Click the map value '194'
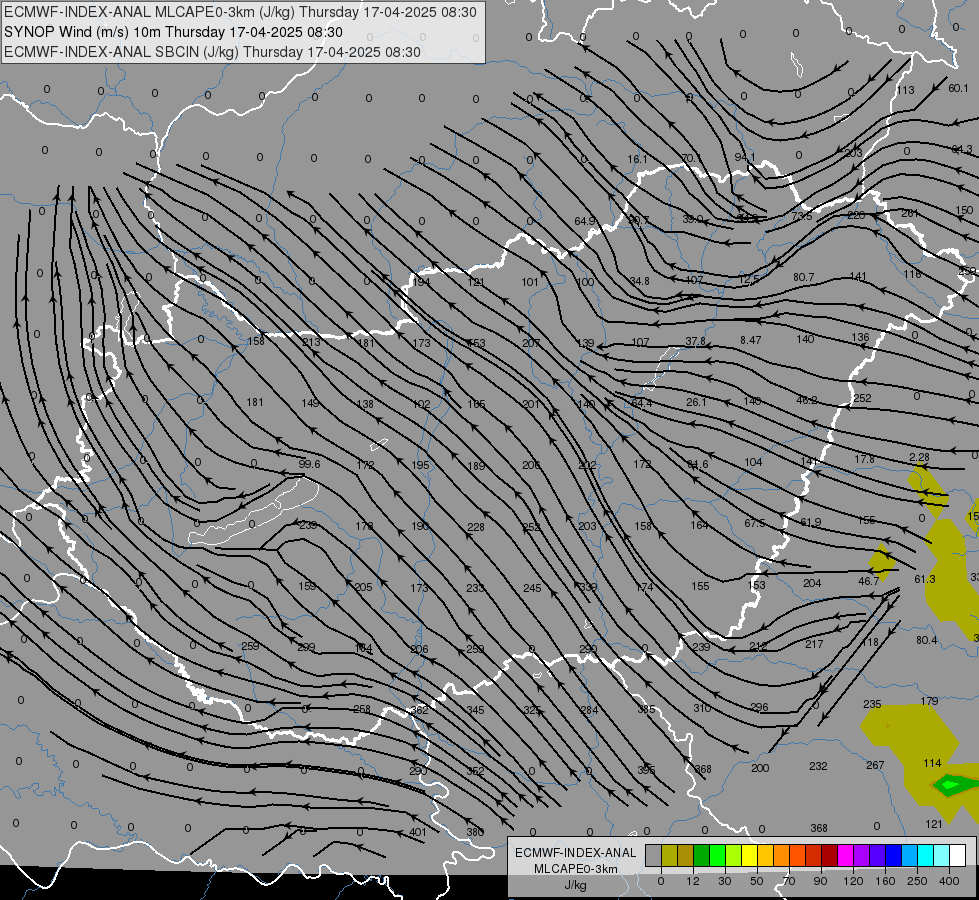 point(421,282)
